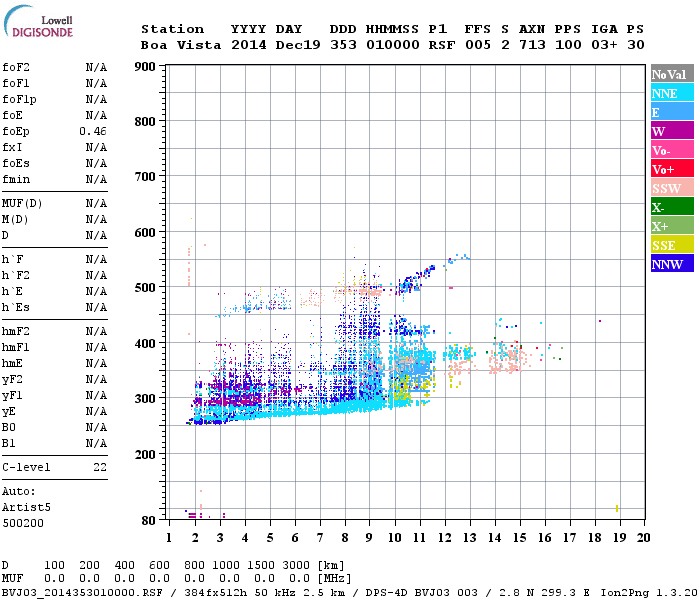
Task: Click the hmF1 parameter label
Action: [16, 347]
